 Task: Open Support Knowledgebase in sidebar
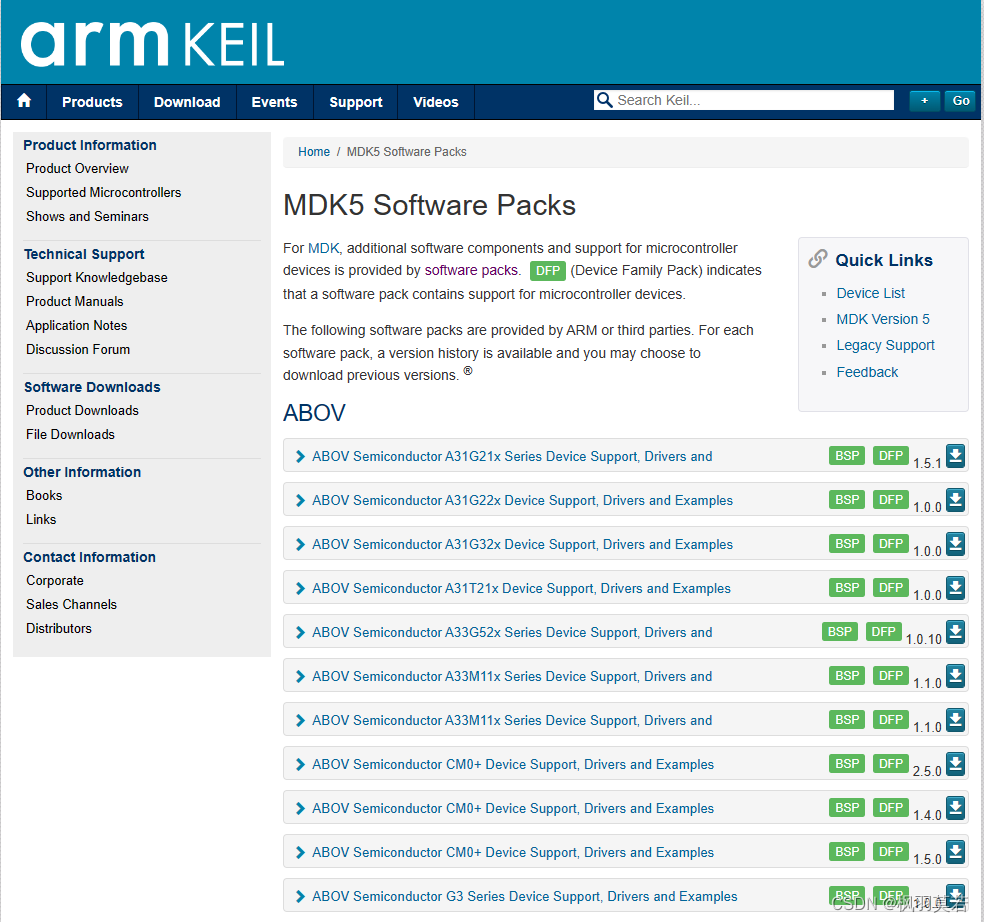click(97, 277)
